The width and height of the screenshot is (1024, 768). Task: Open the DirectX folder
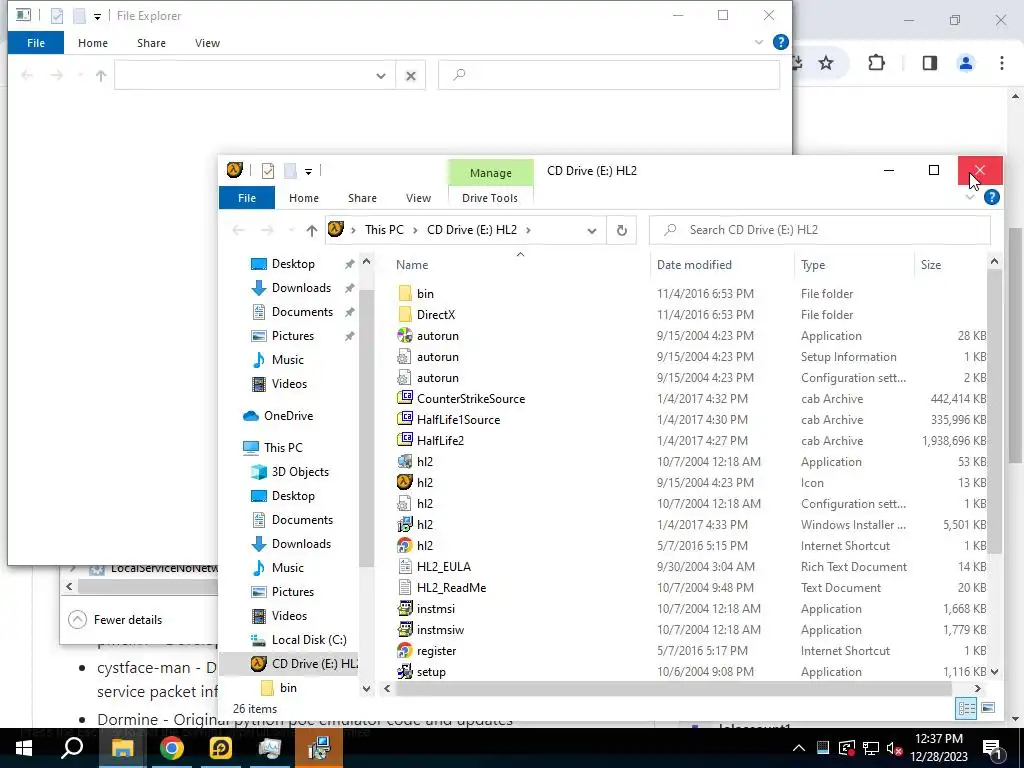pos(436,315)
